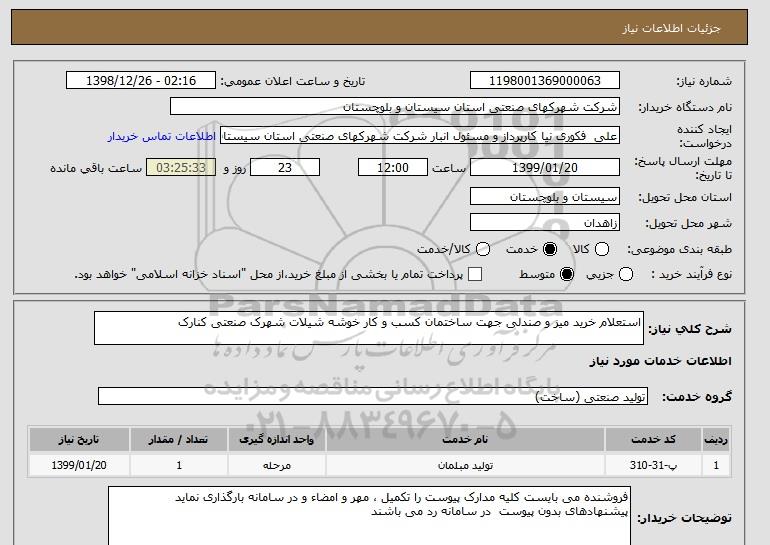Choose the متوسط purchase process option
This screenshot has height=545, width=770.
567,274
